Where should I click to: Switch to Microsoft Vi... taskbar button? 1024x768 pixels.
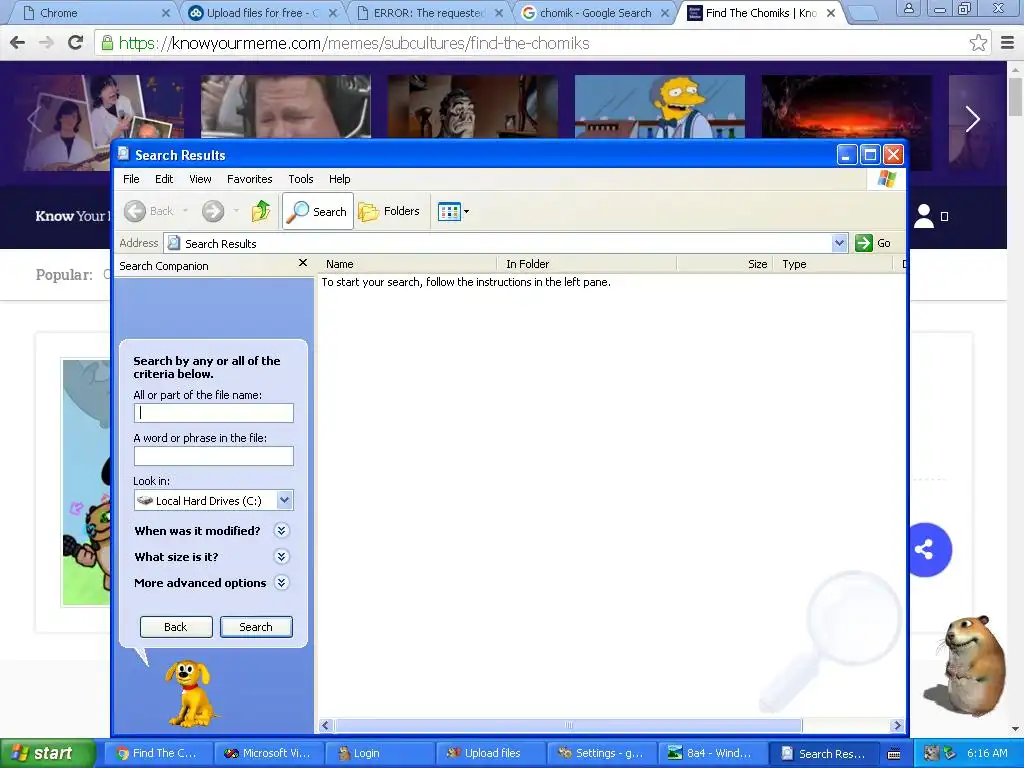268,753
